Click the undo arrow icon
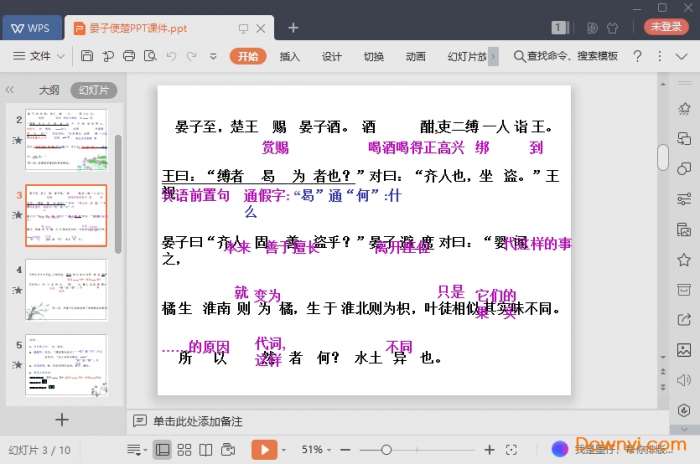 (170, 56)
